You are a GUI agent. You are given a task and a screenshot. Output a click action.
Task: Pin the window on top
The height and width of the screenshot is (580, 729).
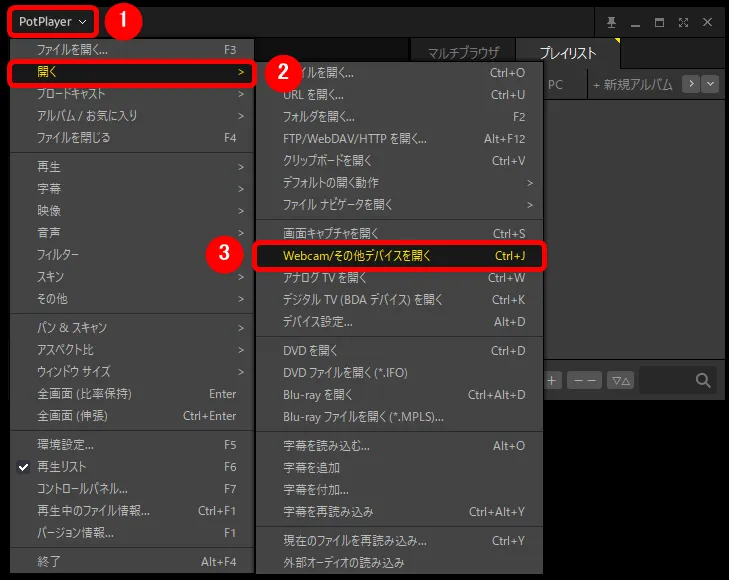coord(611,22)
